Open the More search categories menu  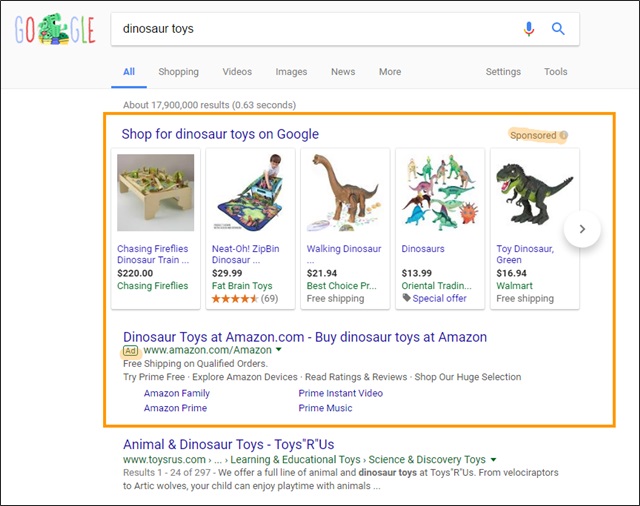(390, 72)
